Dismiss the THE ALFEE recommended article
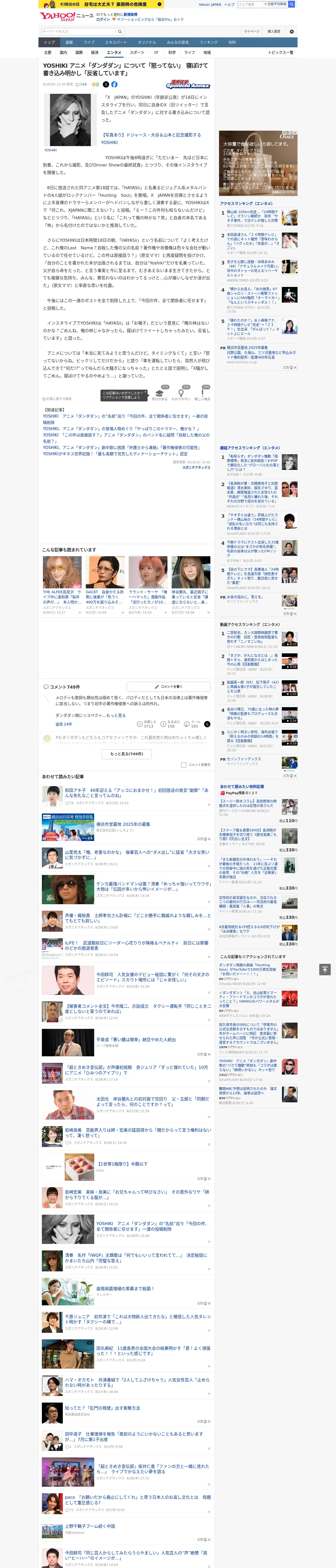 point(80,612)
